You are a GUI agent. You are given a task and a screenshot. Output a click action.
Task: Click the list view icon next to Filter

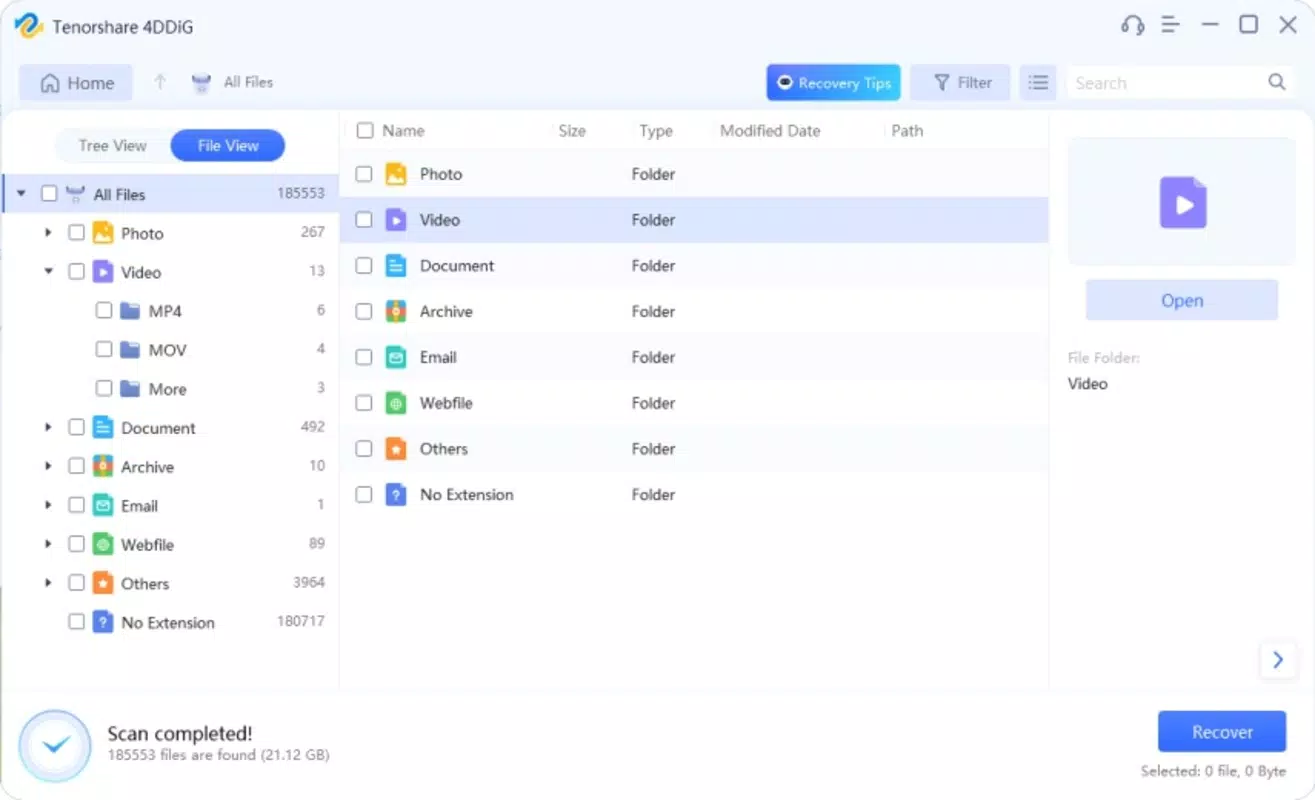point(1037,82)
